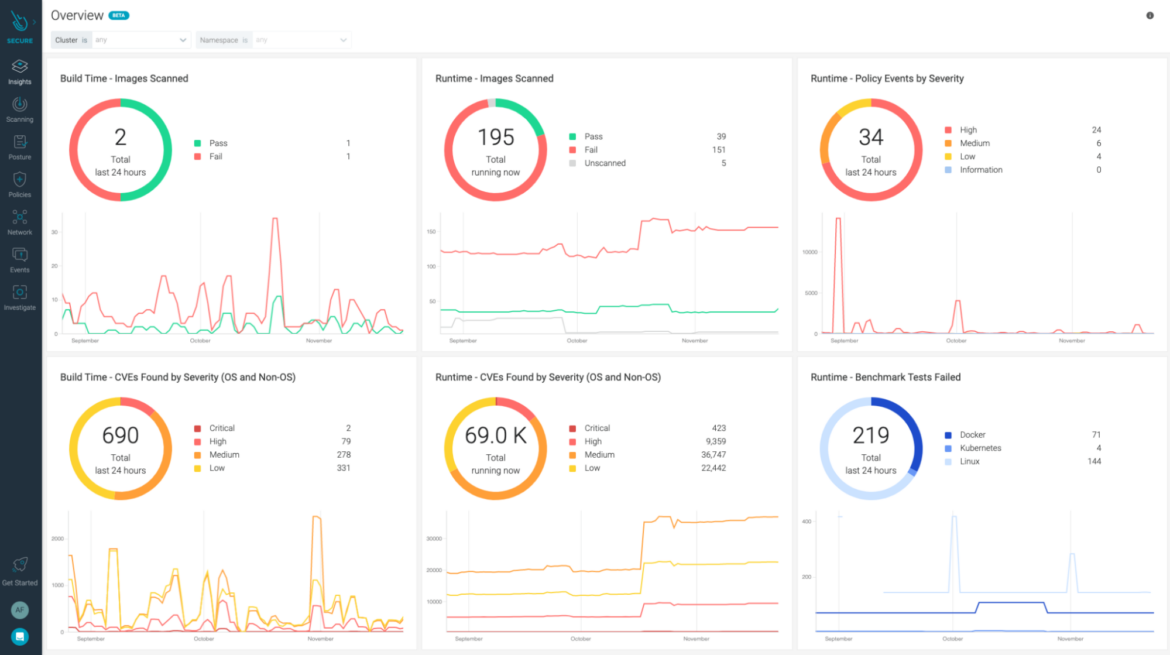Open the Investigate section icon
The image size is (1170, 655).
tap(20, 293)
